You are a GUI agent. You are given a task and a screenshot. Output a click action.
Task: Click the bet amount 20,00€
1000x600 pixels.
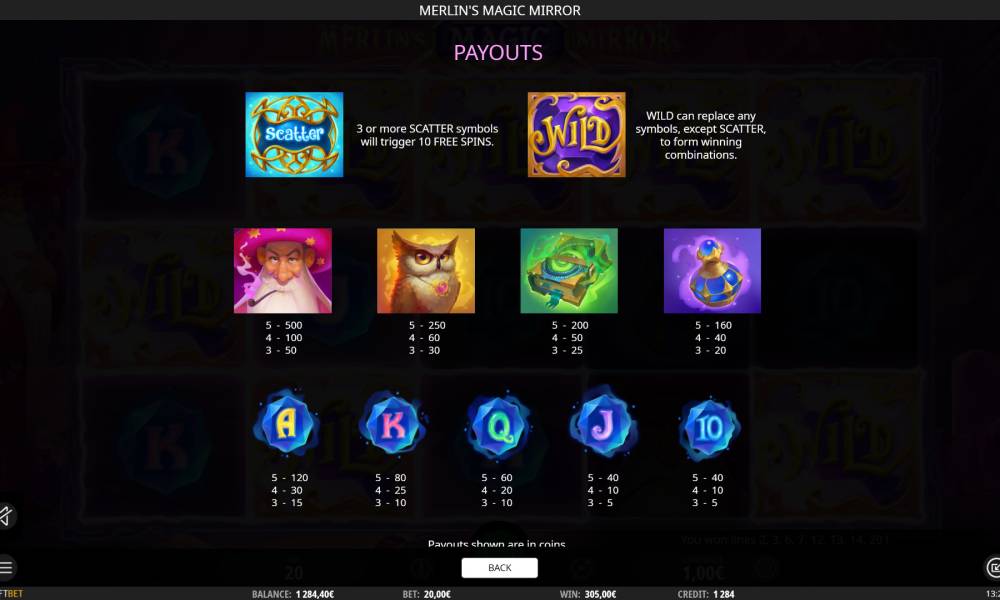pos(438,594)
